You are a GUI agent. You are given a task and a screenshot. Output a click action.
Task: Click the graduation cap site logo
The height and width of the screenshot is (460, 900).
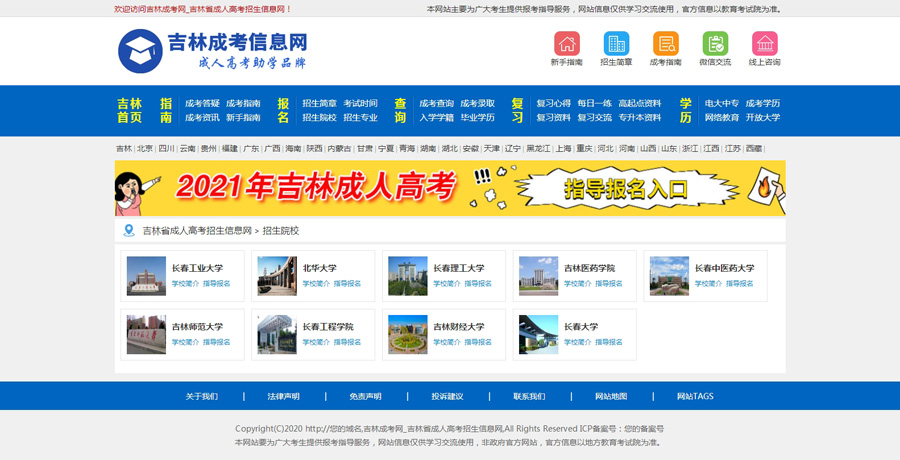click(x=140, y=51)
